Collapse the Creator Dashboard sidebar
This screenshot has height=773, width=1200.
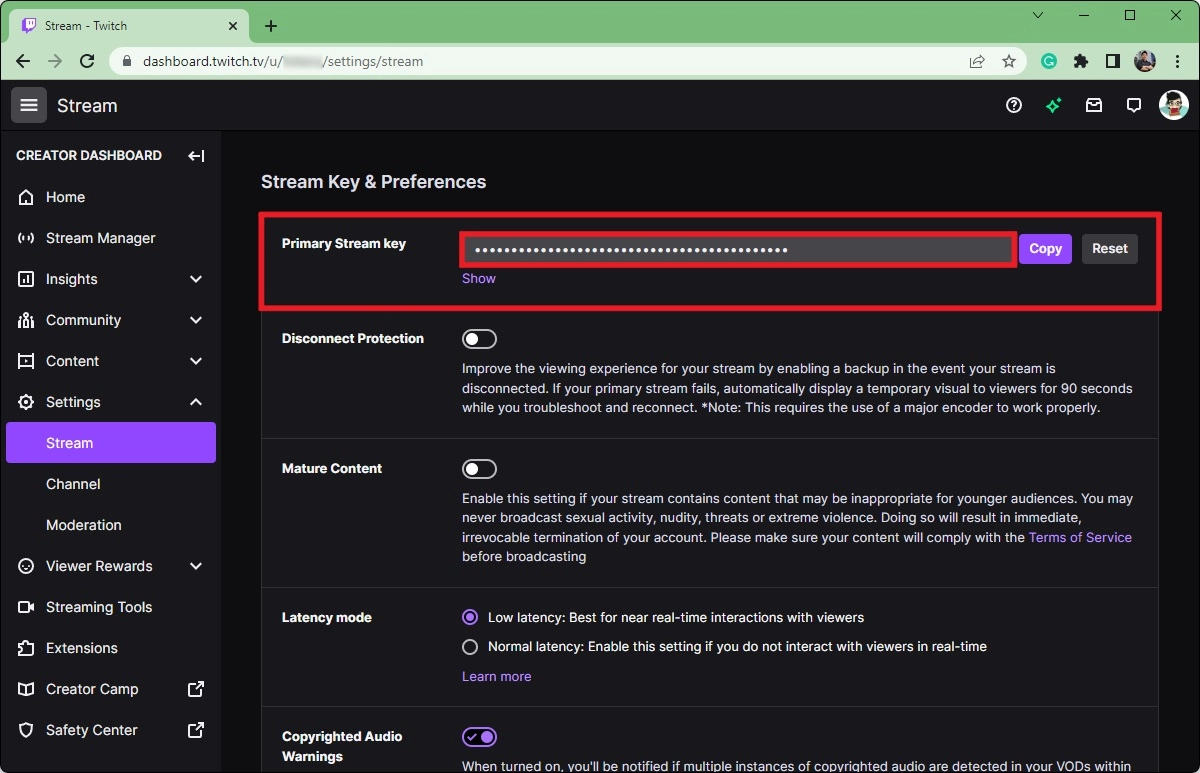click(196, 156)
